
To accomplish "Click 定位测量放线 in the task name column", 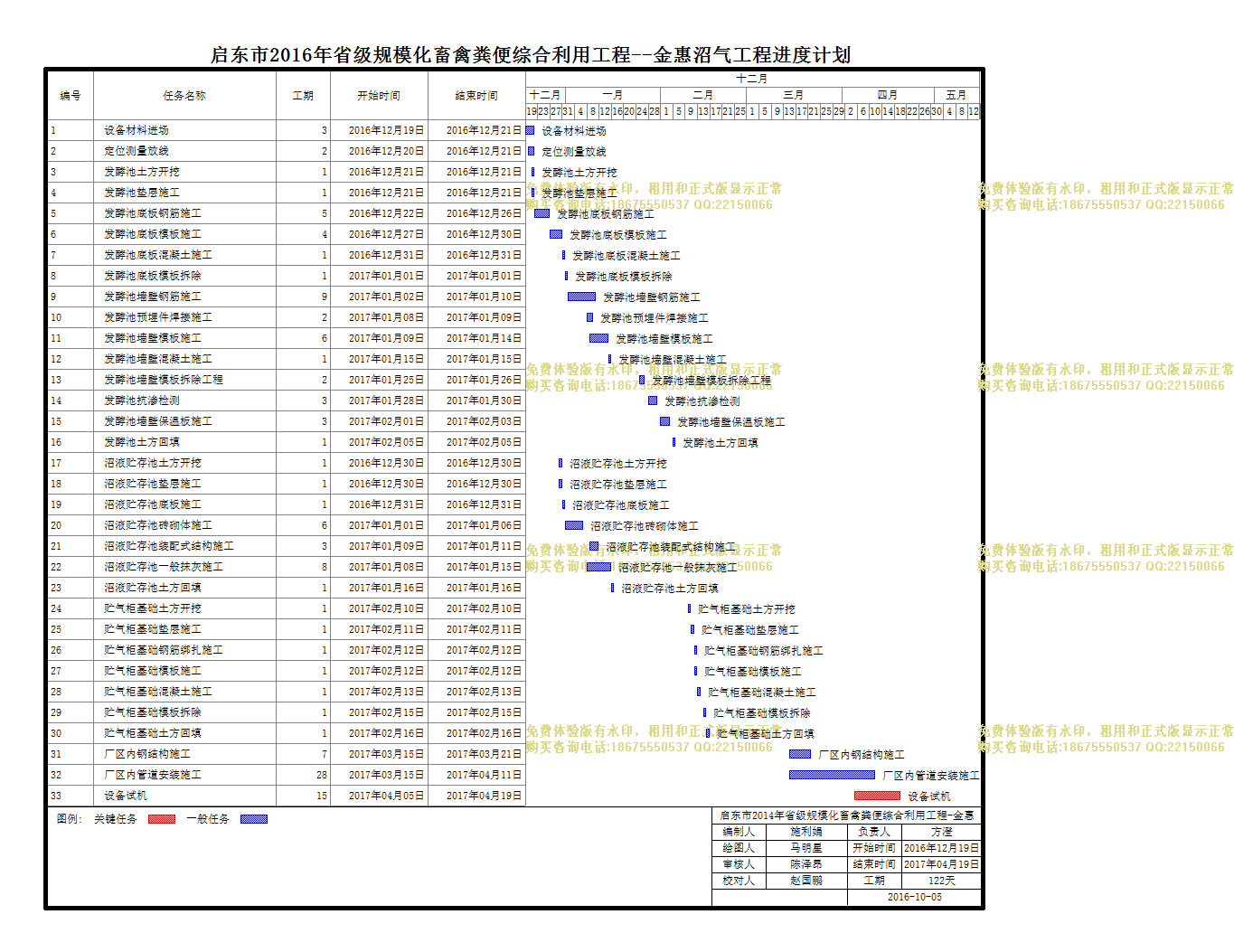I will (137, 151).
